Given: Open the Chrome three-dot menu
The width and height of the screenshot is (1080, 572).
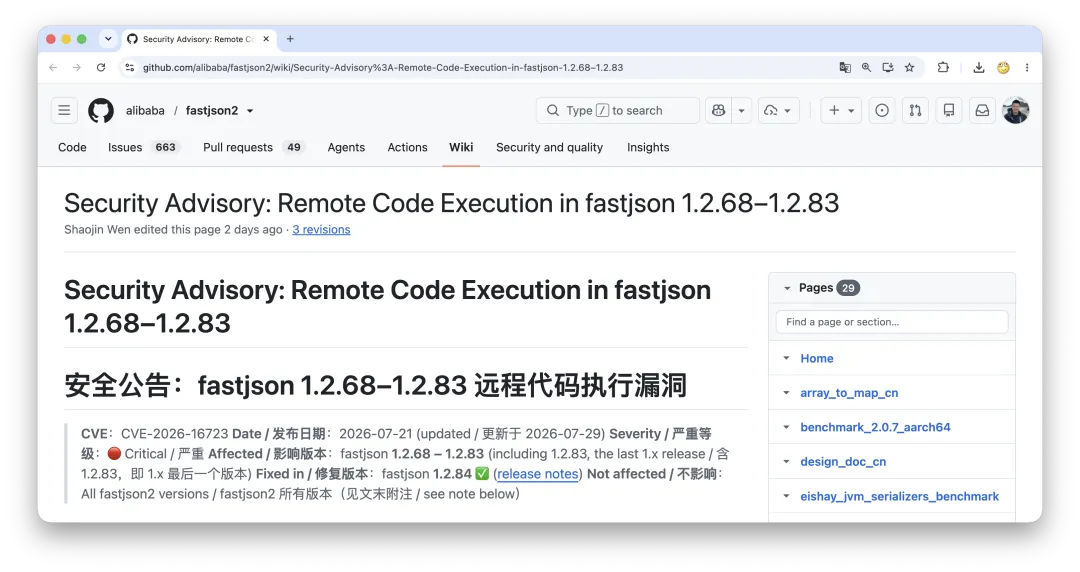Looking at the screenshot, I should [1027, 68].
